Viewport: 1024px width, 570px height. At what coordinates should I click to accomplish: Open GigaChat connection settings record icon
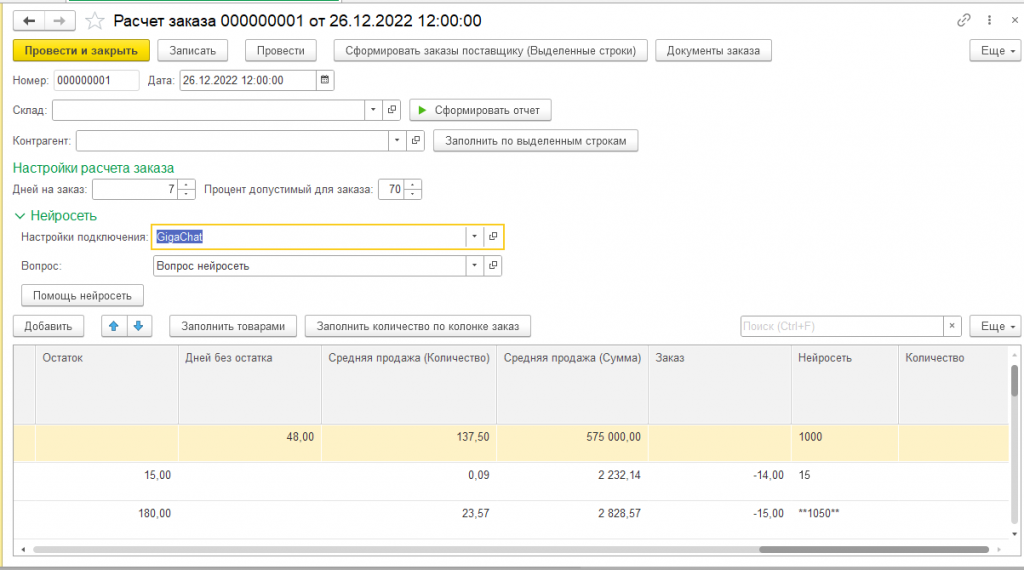tap(493, 236)
